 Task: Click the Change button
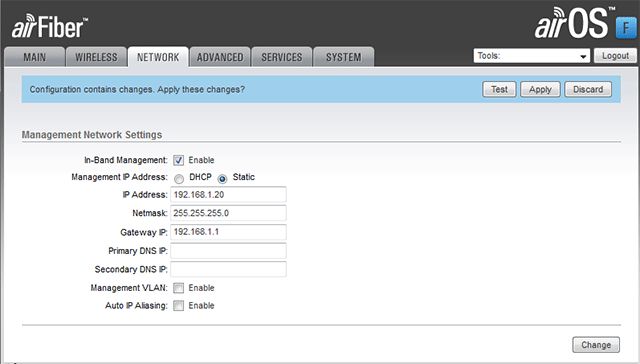click(x=596, y=345)
